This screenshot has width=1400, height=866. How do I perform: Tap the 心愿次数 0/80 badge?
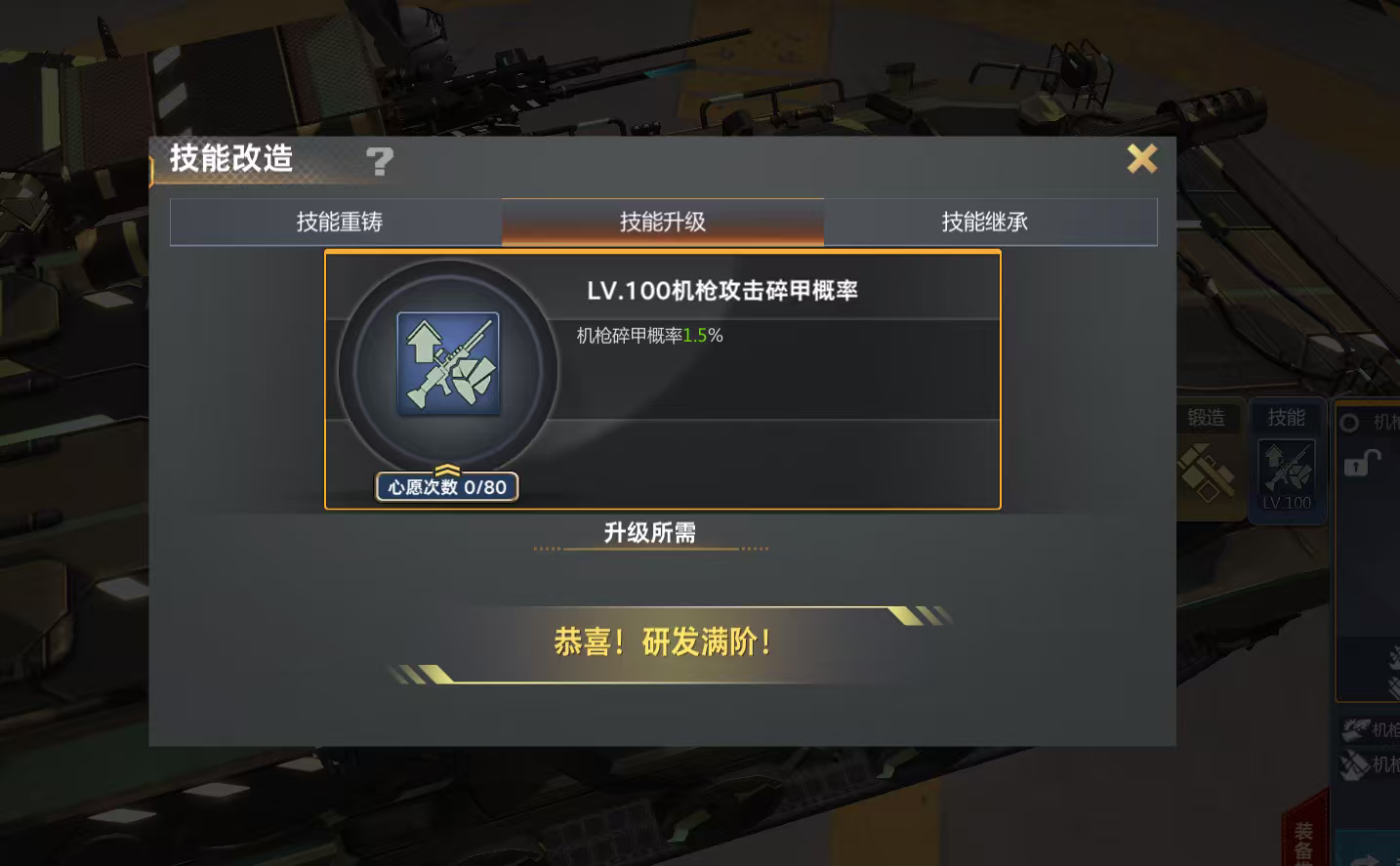[447, 486]
